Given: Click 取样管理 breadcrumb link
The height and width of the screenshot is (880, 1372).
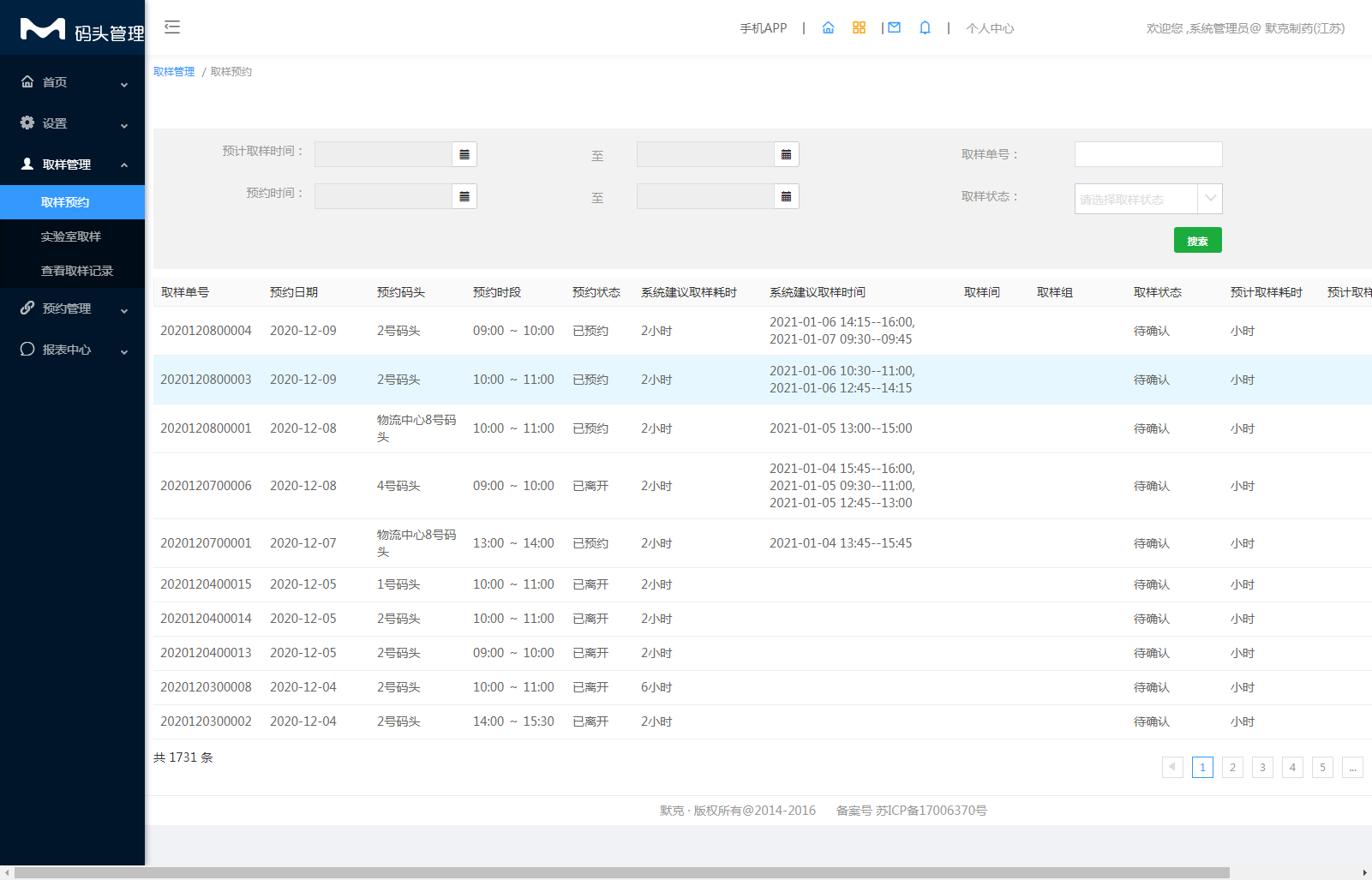Looking at the screenshot, I should coord(174,72).
